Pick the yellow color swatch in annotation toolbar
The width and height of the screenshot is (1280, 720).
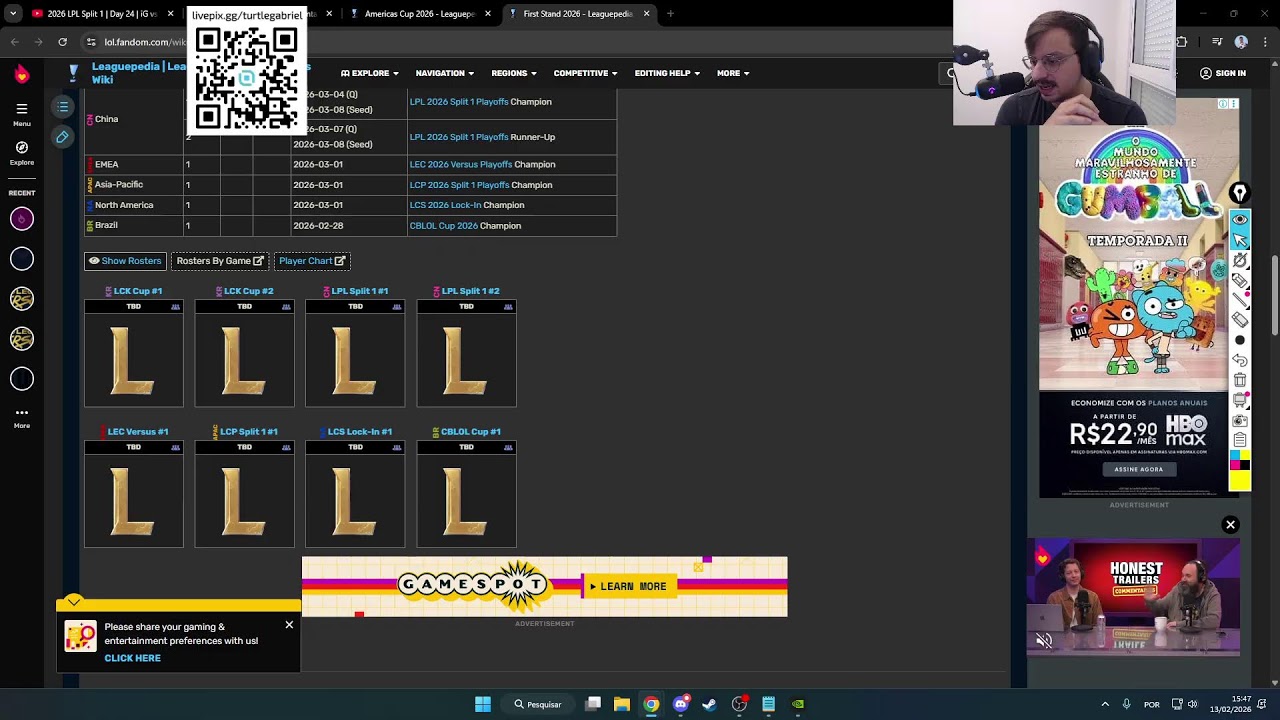1240,482
